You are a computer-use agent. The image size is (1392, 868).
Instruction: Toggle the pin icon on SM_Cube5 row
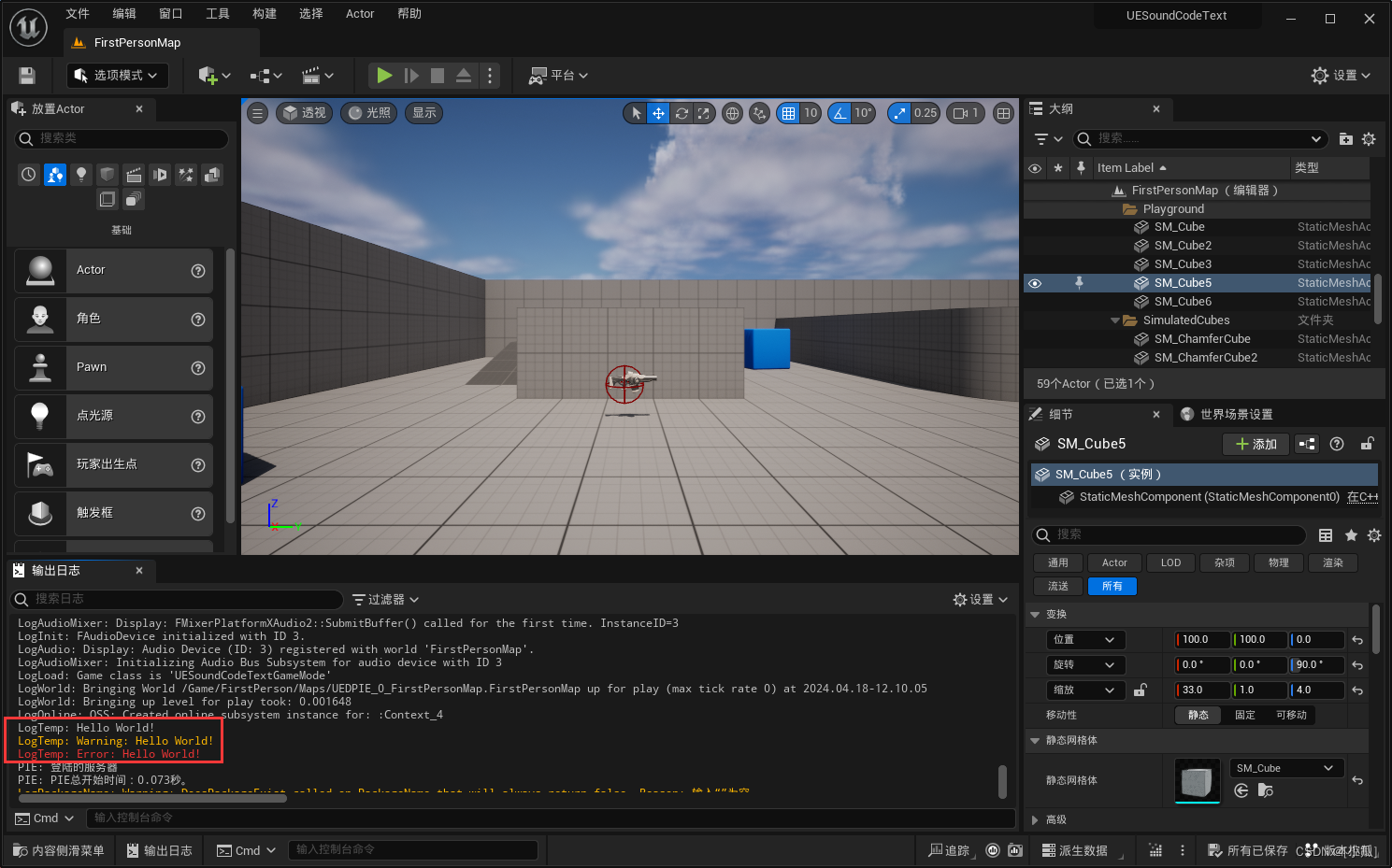[x=1079, y=283]
